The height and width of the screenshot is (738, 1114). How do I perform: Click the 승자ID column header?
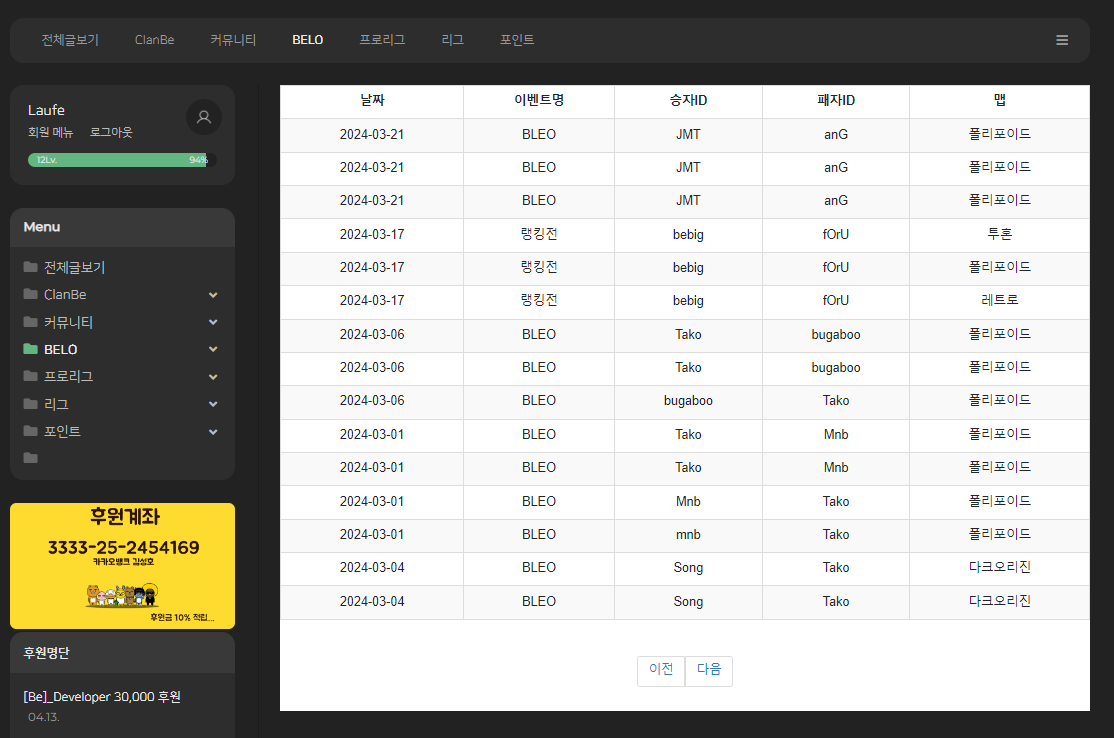pyautogui.click(x=688, y=101)
